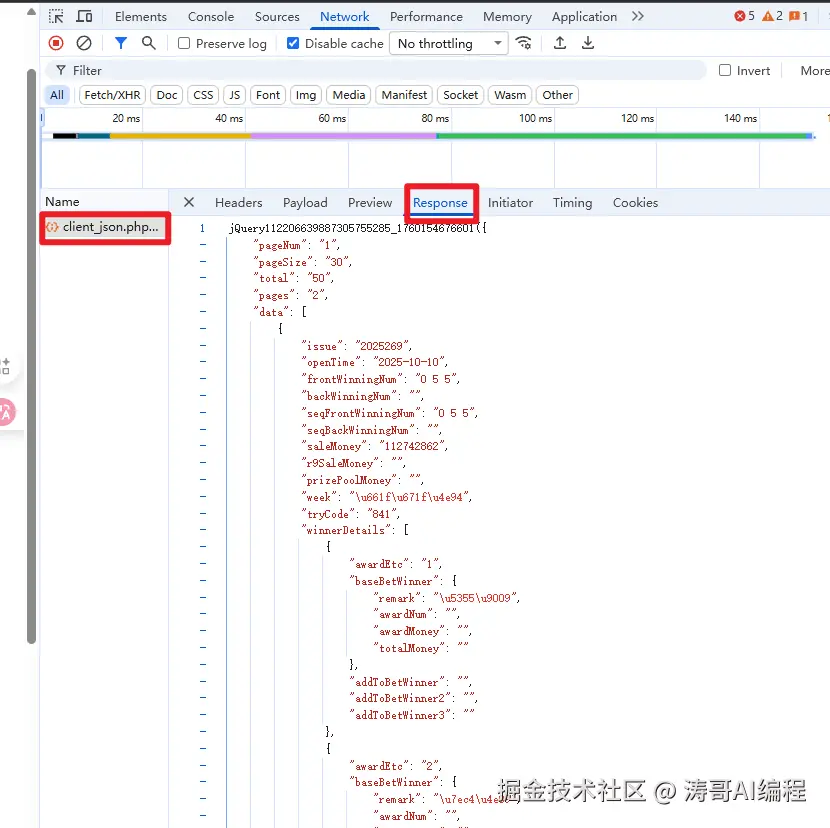Open the network filter icon
The height and width of the screenshot is (828, 830).
[120, 43]
